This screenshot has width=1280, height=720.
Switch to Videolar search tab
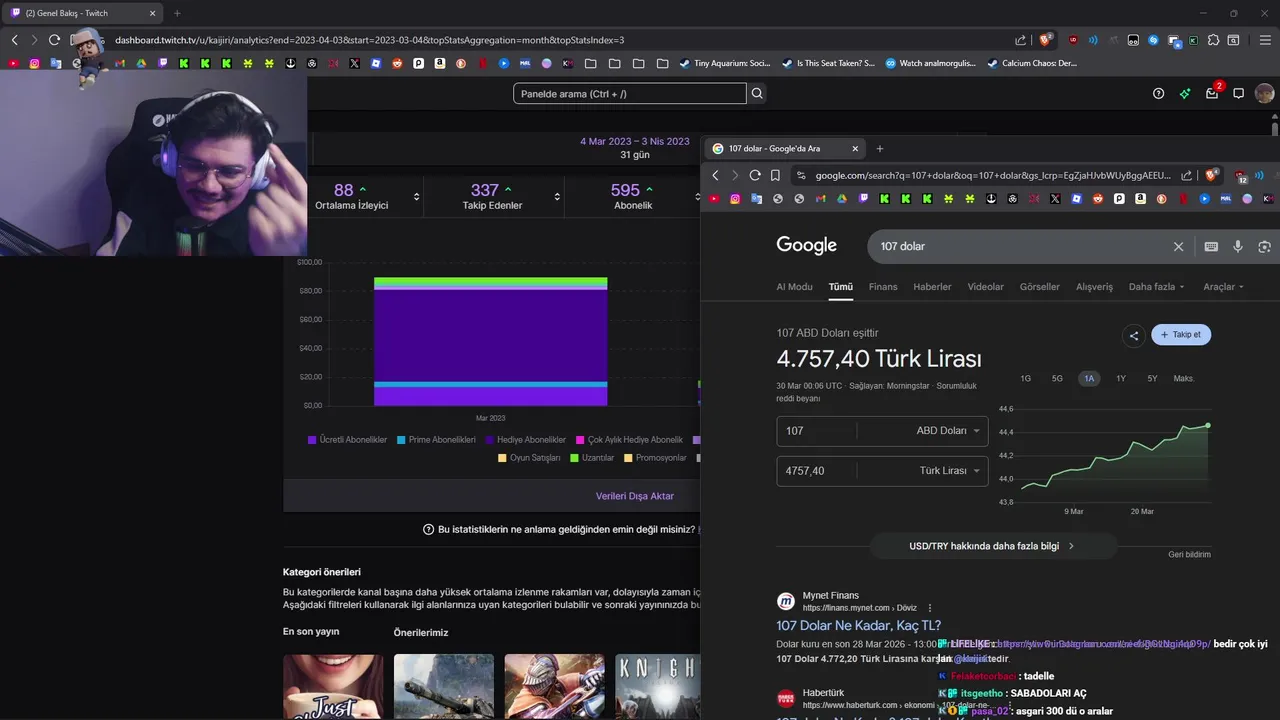[x=985, y=287]
